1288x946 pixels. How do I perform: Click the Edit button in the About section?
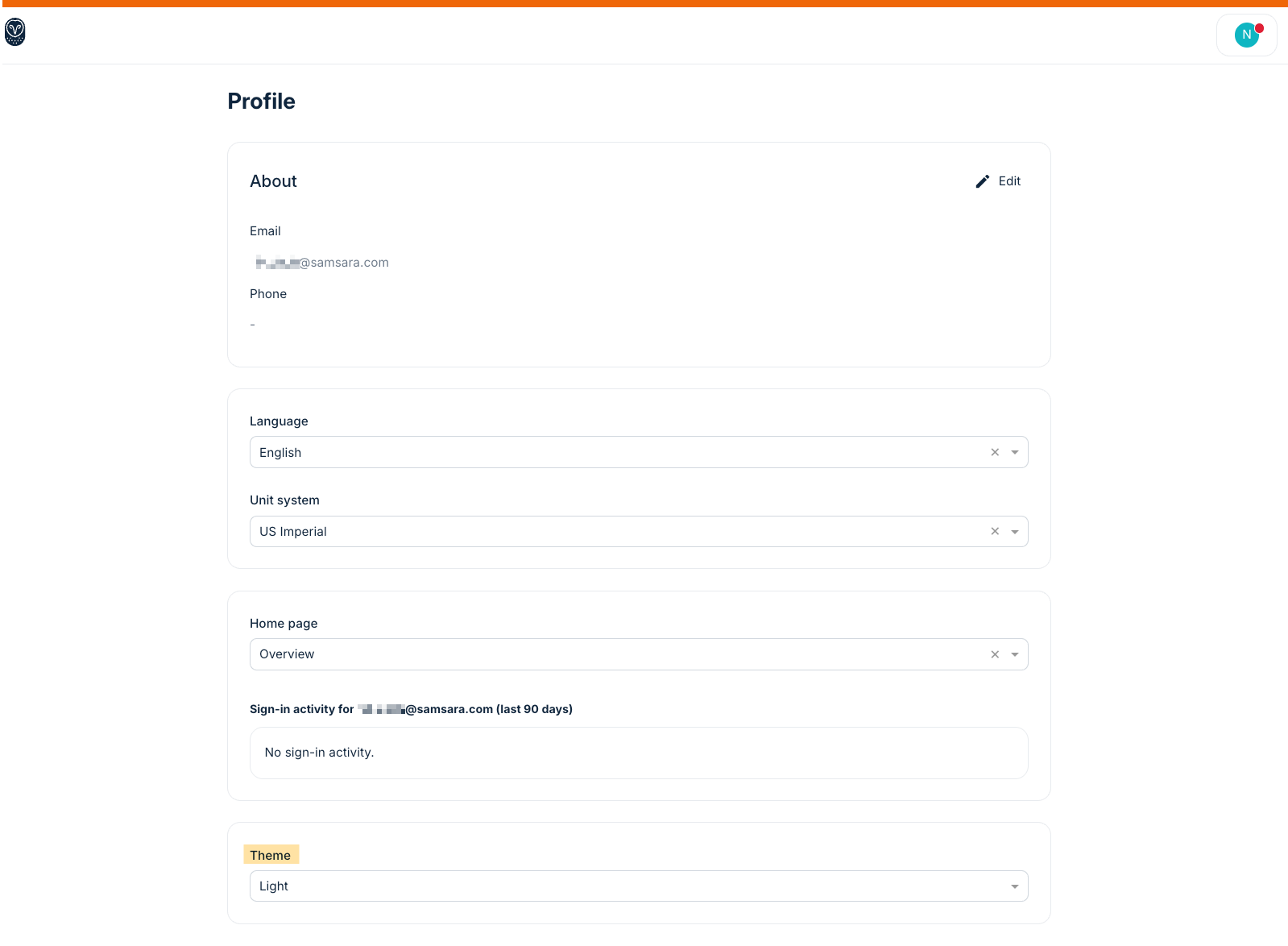1009,180
